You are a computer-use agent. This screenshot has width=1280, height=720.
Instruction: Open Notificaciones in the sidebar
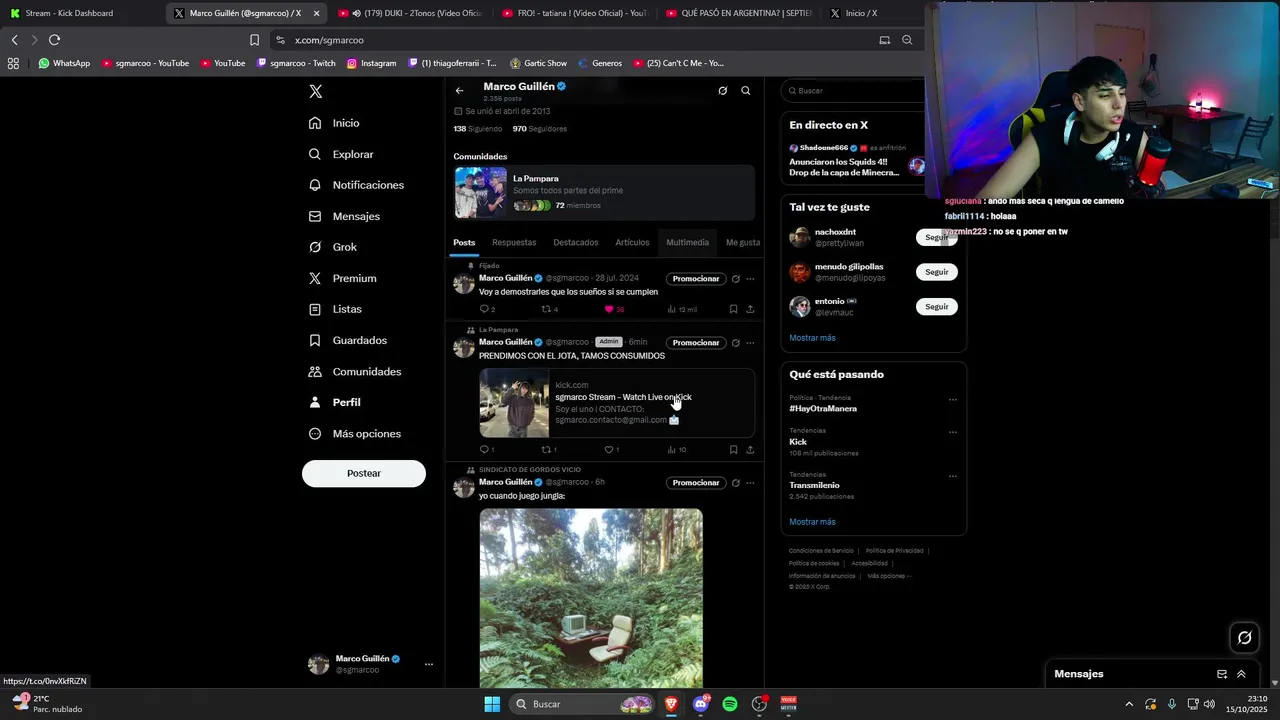tap(357, 185)
